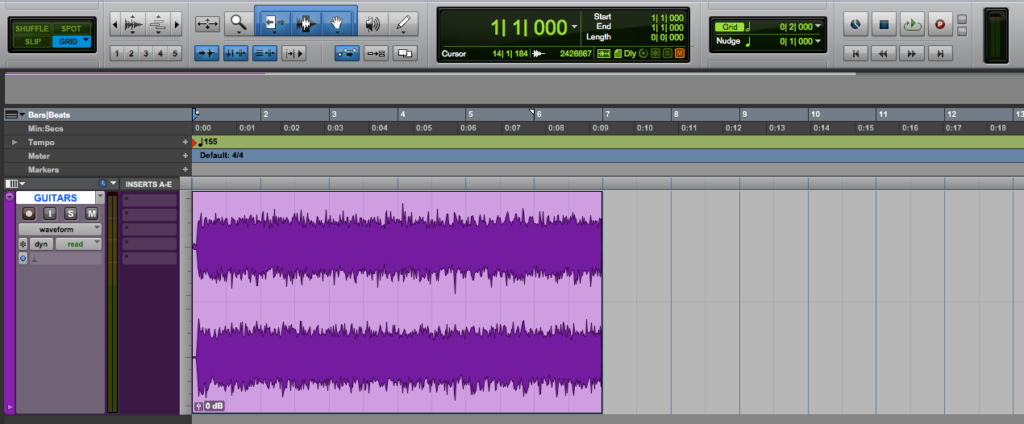Zoom in horizontally with the right arrow
The height and width of the screenshot is (424, 1024).
[x=176, y=25]
